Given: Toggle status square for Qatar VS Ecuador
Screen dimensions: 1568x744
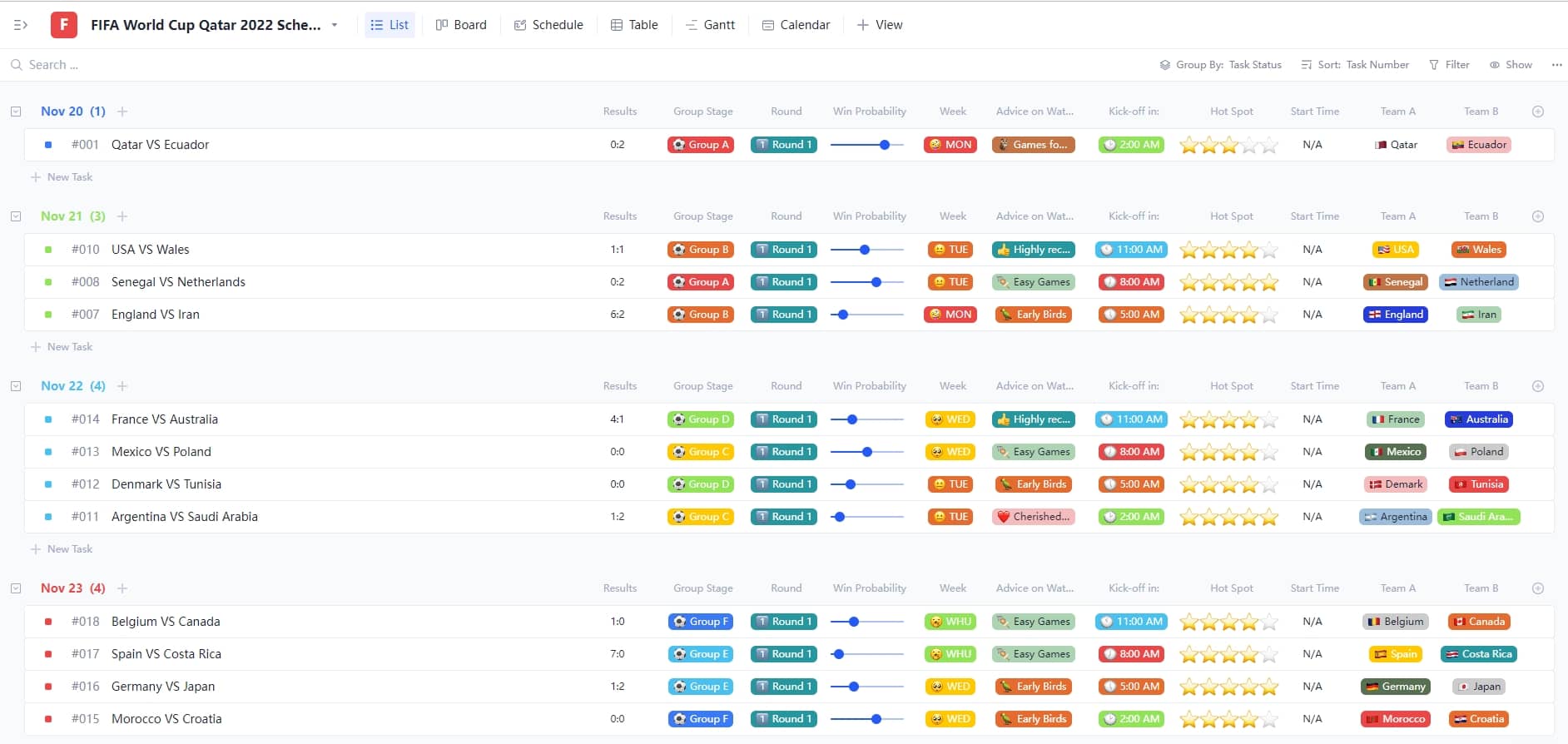Looking at the screenshot, I should tap(48, 145).
